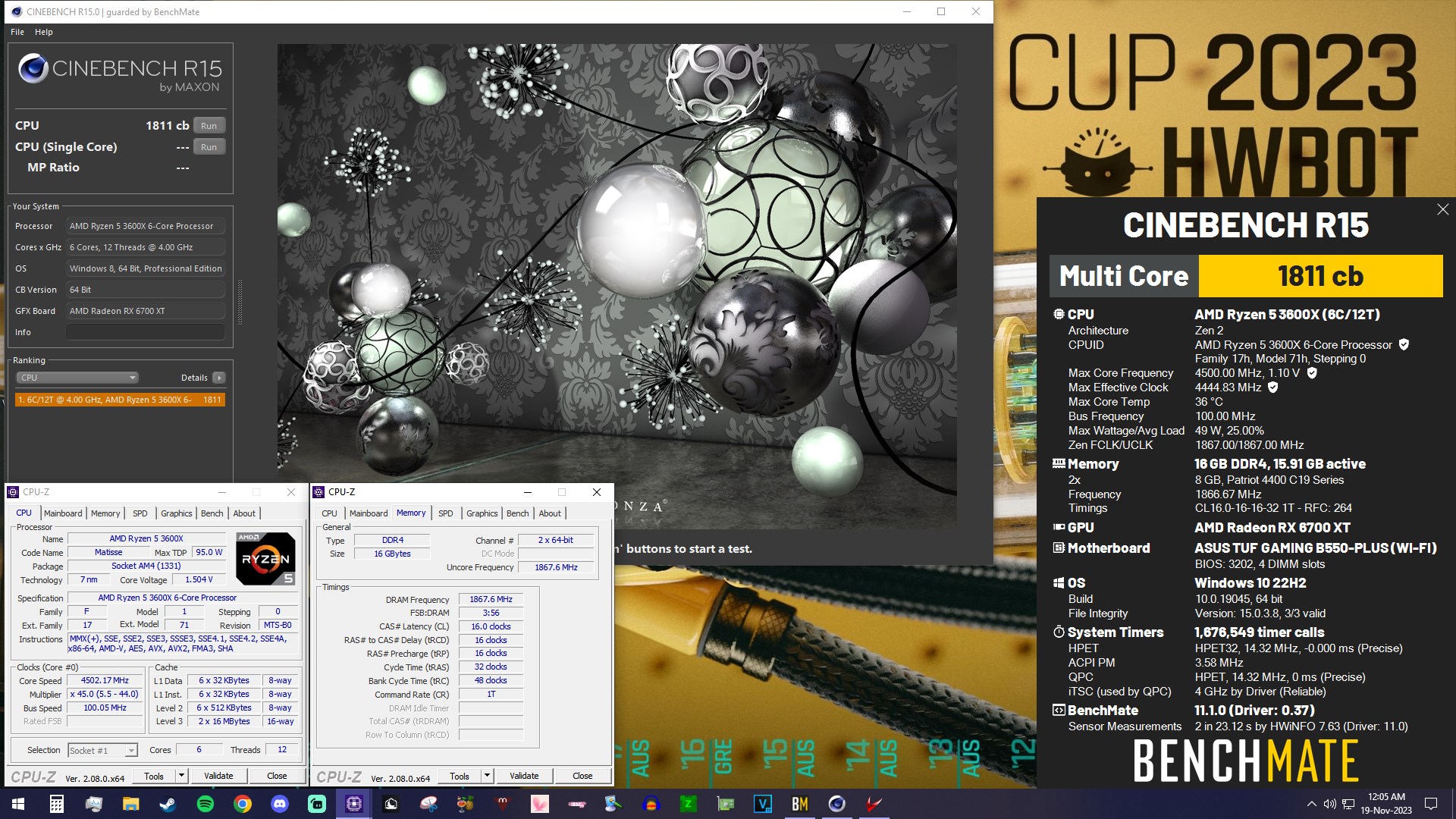Viewport: 1456px width, 819px height.
Task: Open the graphics card taskbar app
Action: tap(725, 804)
